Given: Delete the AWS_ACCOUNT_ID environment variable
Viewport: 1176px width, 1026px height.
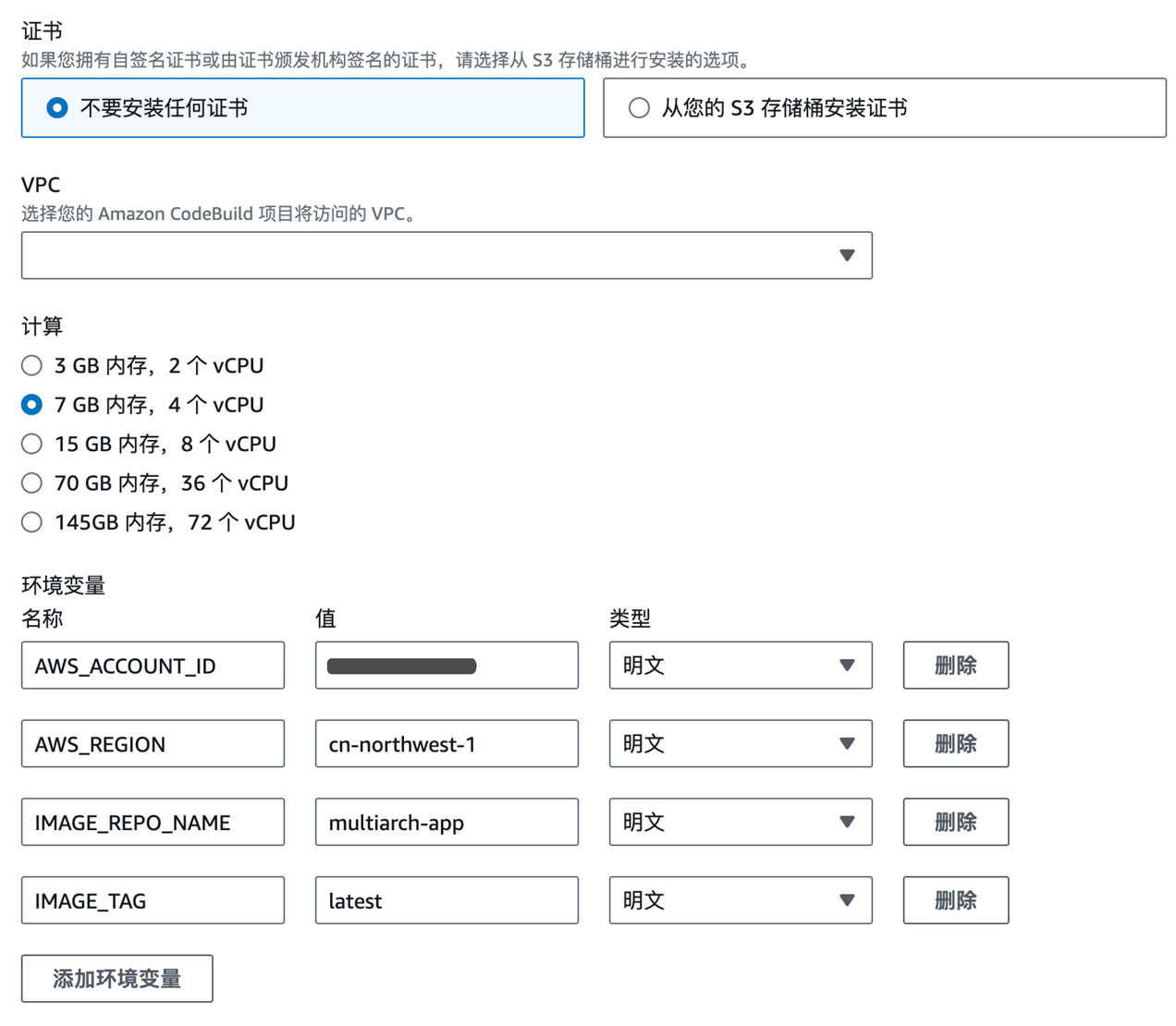Looking at the screenshot, I should [955, 666].
